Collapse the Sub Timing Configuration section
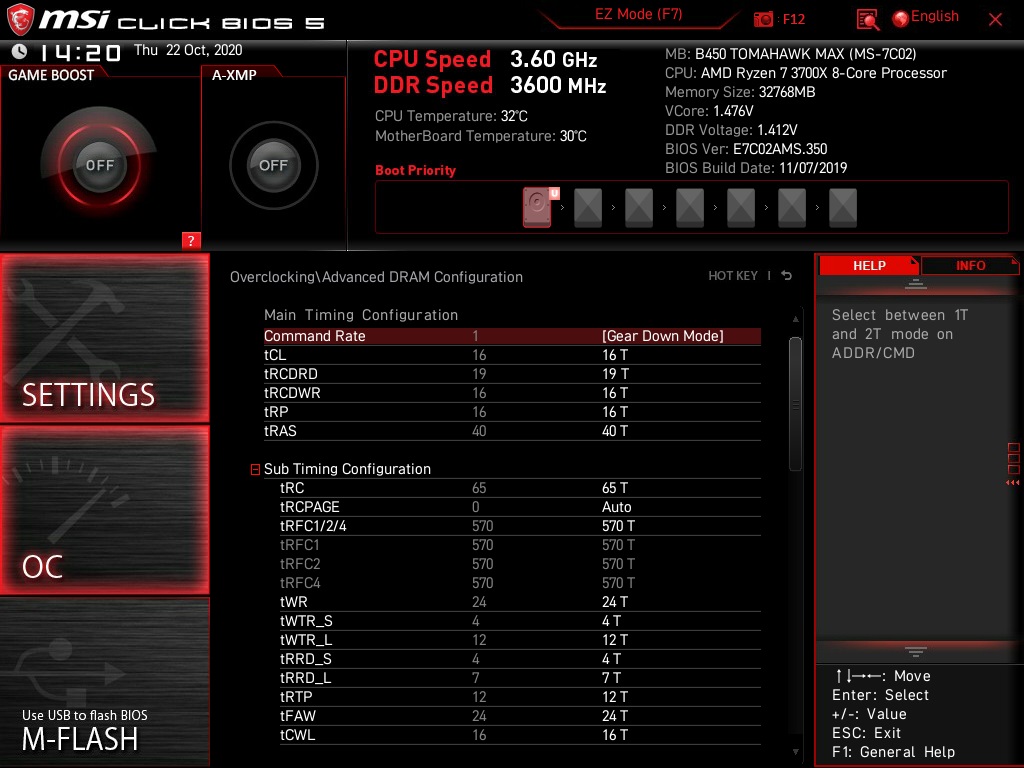1024x768 pixels. 254,469
